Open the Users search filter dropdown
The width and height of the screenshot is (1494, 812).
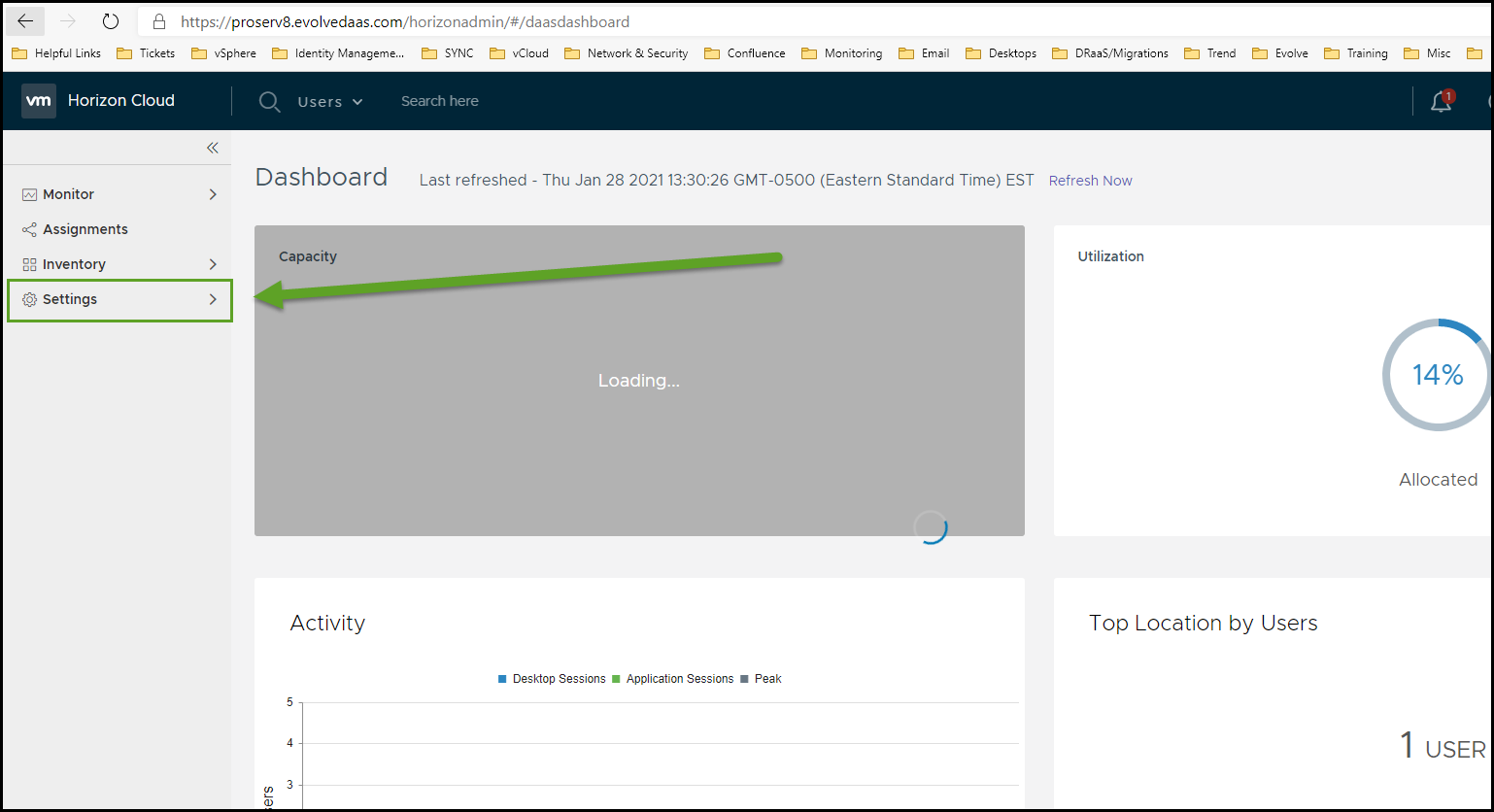pos(329,101)
